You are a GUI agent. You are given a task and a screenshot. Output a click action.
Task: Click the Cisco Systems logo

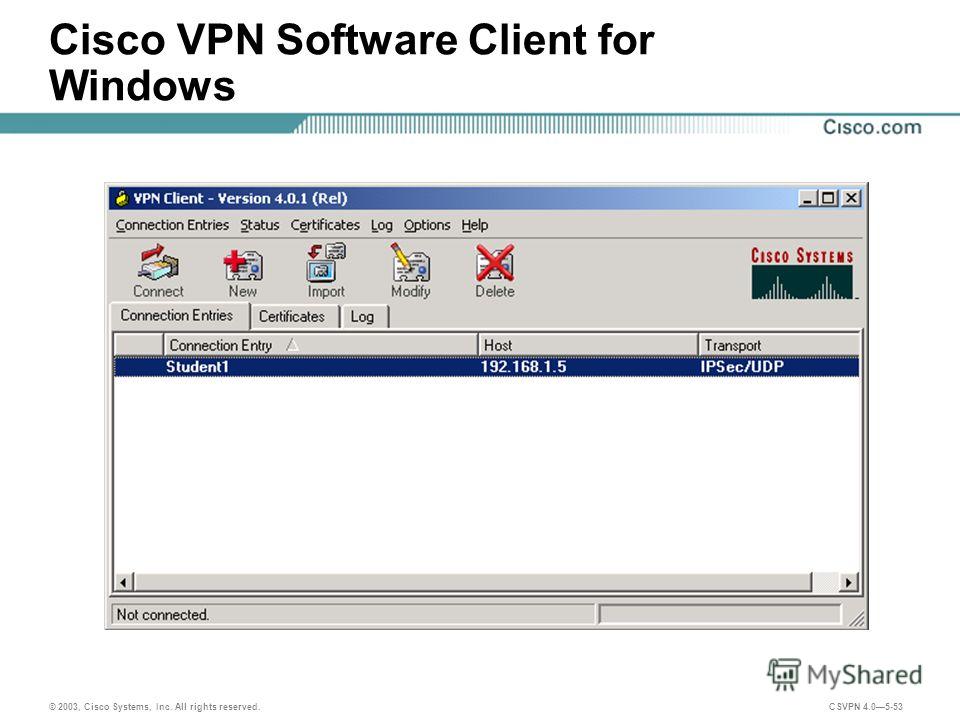click(802, 272)
